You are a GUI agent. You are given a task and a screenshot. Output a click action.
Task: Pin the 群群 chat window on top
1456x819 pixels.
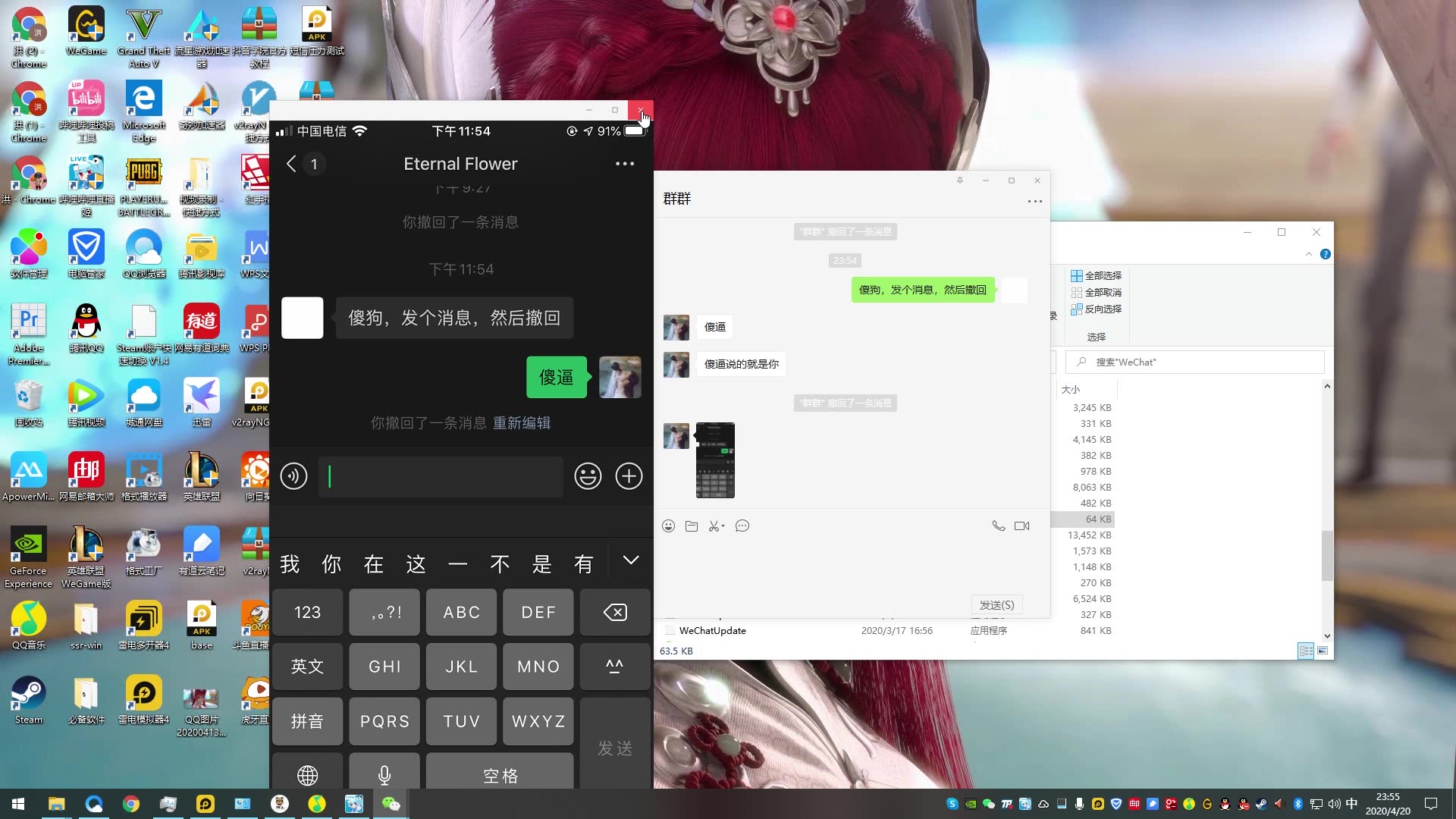click(960, 180)
